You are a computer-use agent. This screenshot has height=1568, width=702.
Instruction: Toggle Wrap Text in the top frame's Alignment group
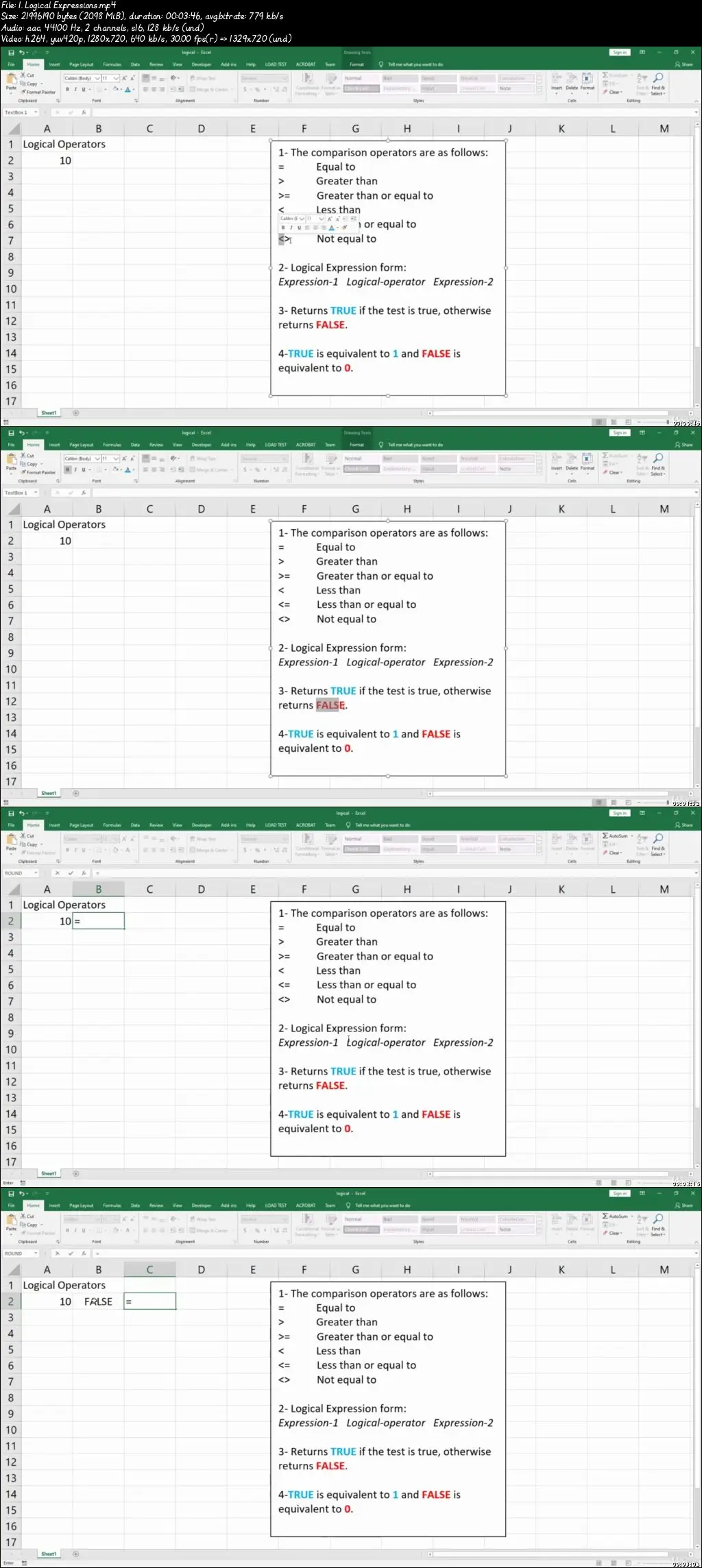click(202, 78)
